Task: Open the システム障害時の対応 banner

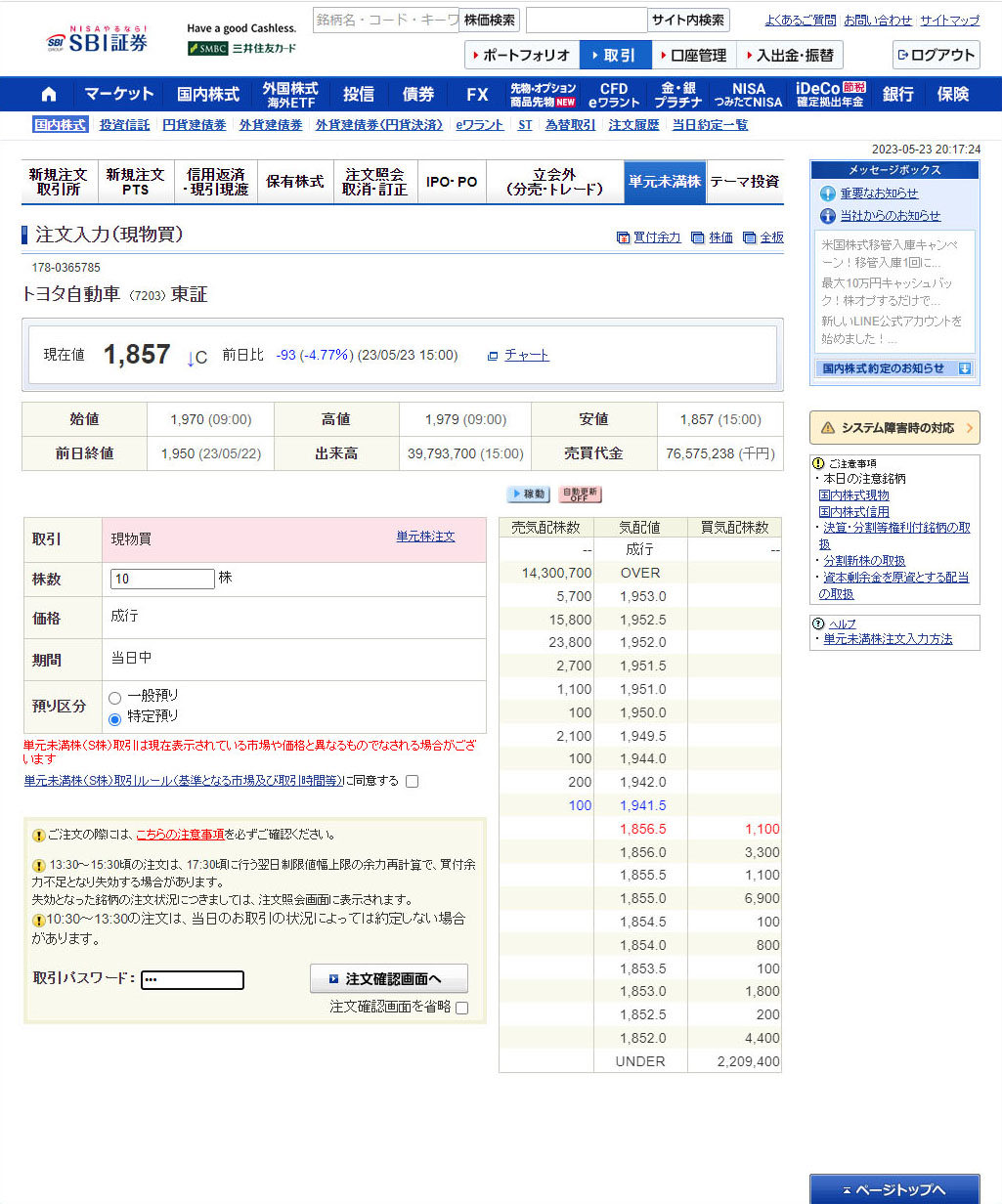Action: pyautogui.click(x=893, y=428)
